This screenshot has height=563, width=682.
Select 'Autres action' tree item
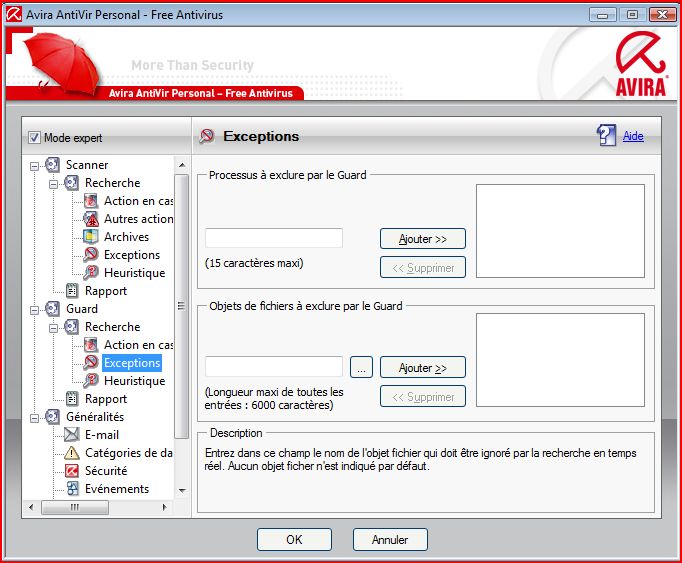coord(138,219)
